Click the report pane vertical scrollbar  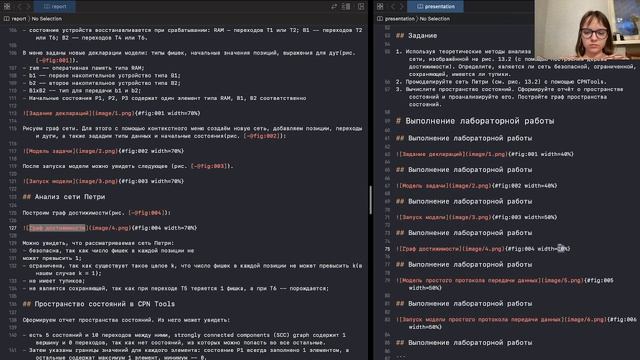(370, 200)
